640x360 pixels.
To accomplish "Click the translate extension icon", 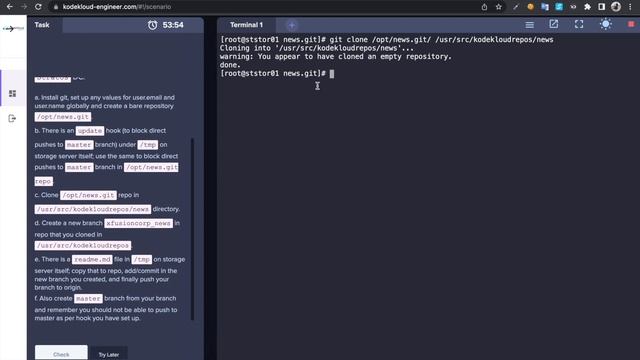I will [544, 7].
